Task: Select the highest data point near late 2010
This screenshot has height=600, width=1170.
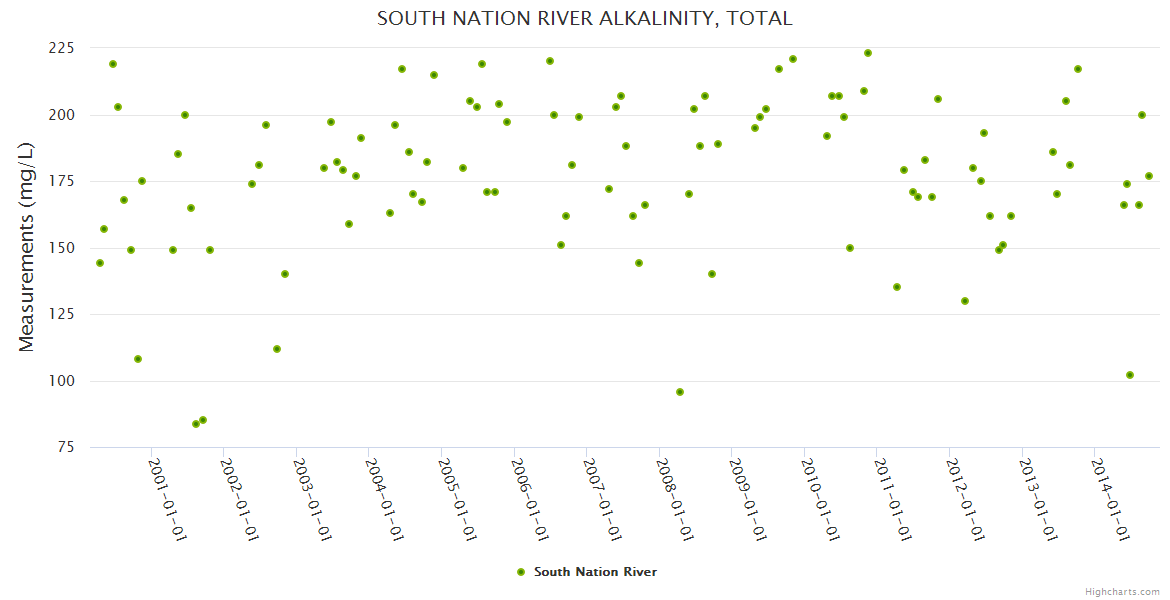Action: click(868, 53)
